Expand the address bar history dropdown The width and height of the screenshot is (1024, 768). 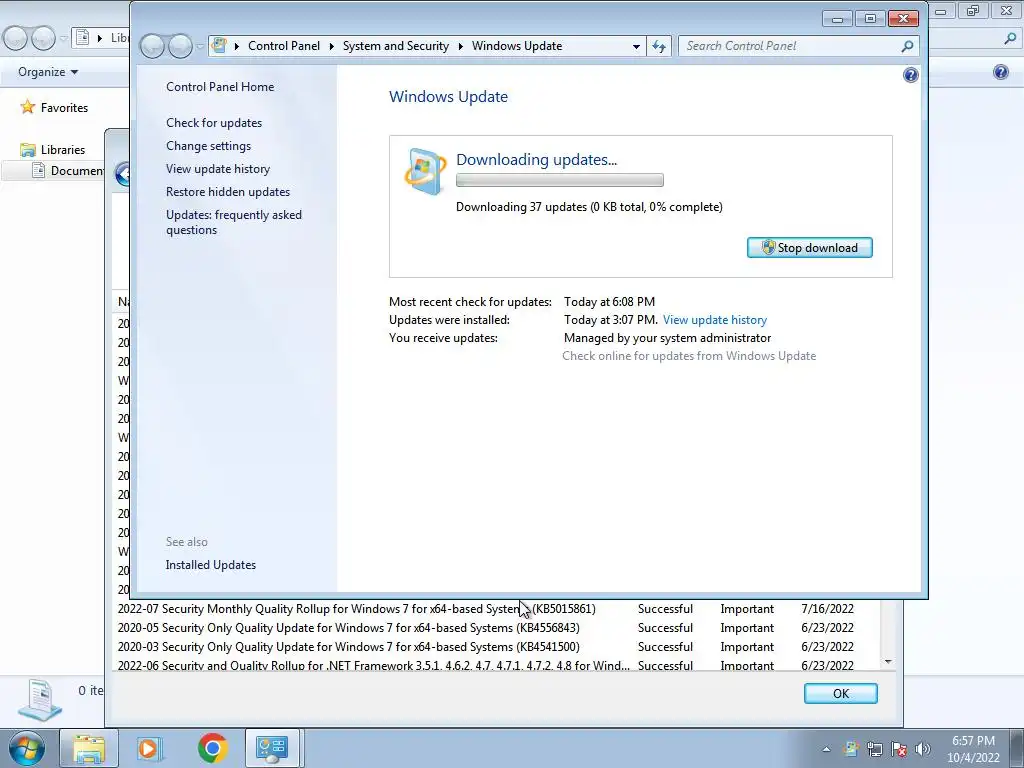click(636, 46)
